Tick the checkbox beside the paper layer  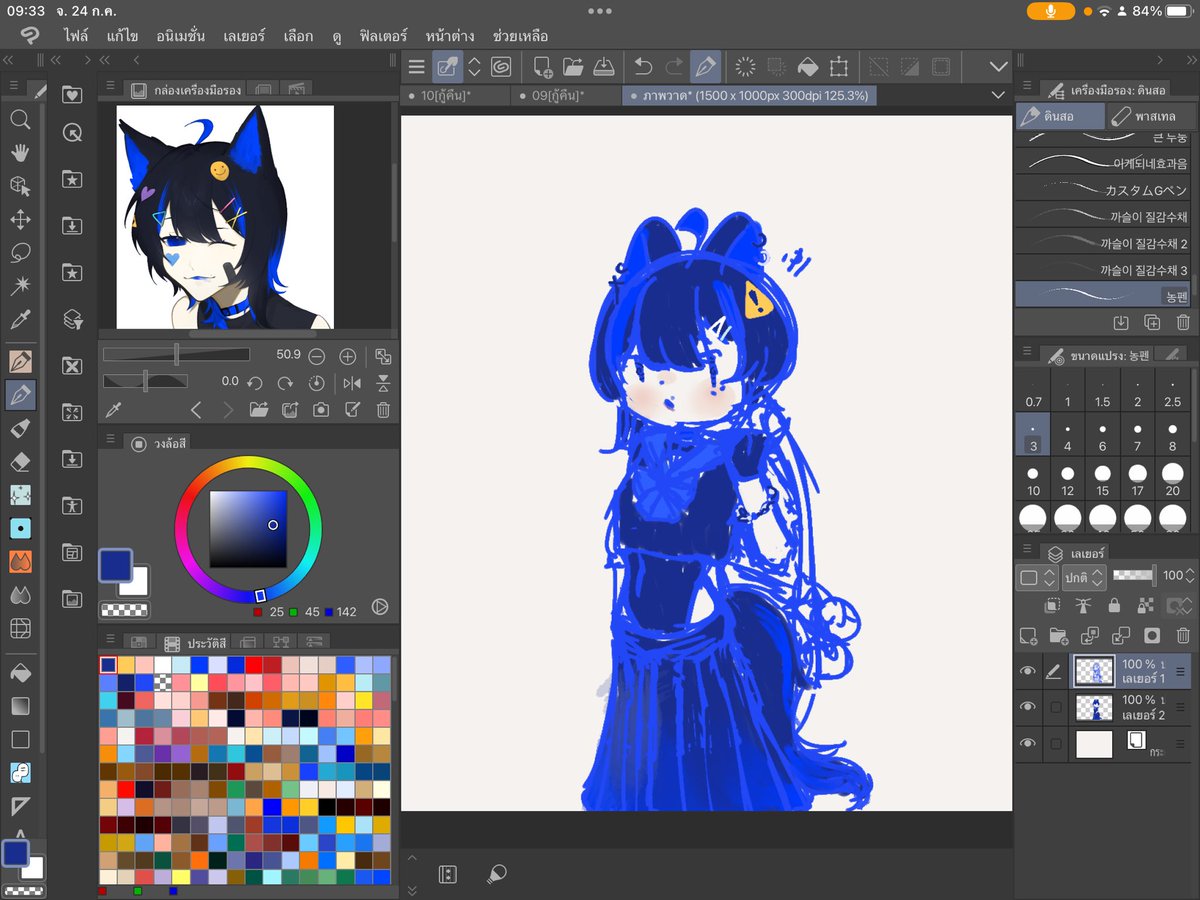(1054, 743)
